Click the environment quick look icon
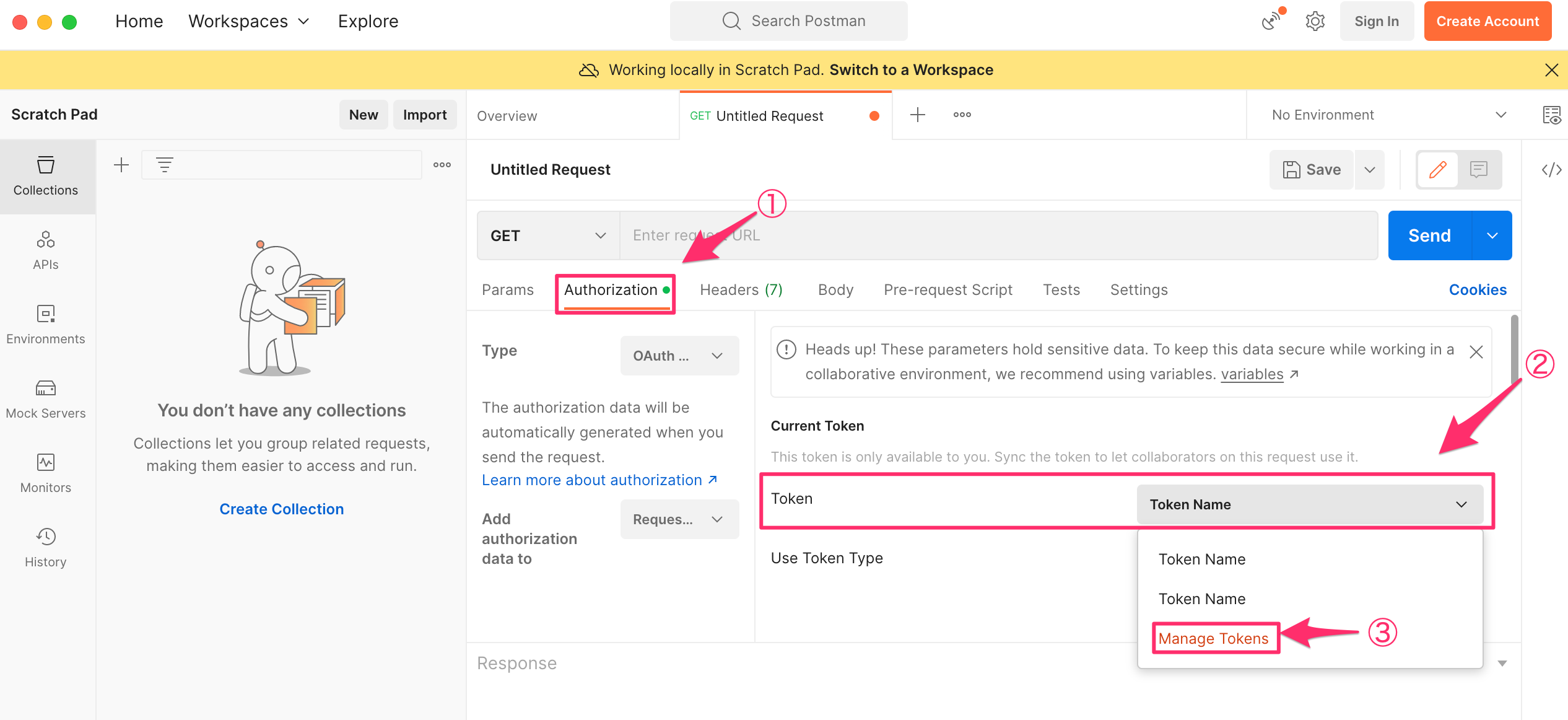This screenshot has width=1568, height=720. pos(1552,115)
